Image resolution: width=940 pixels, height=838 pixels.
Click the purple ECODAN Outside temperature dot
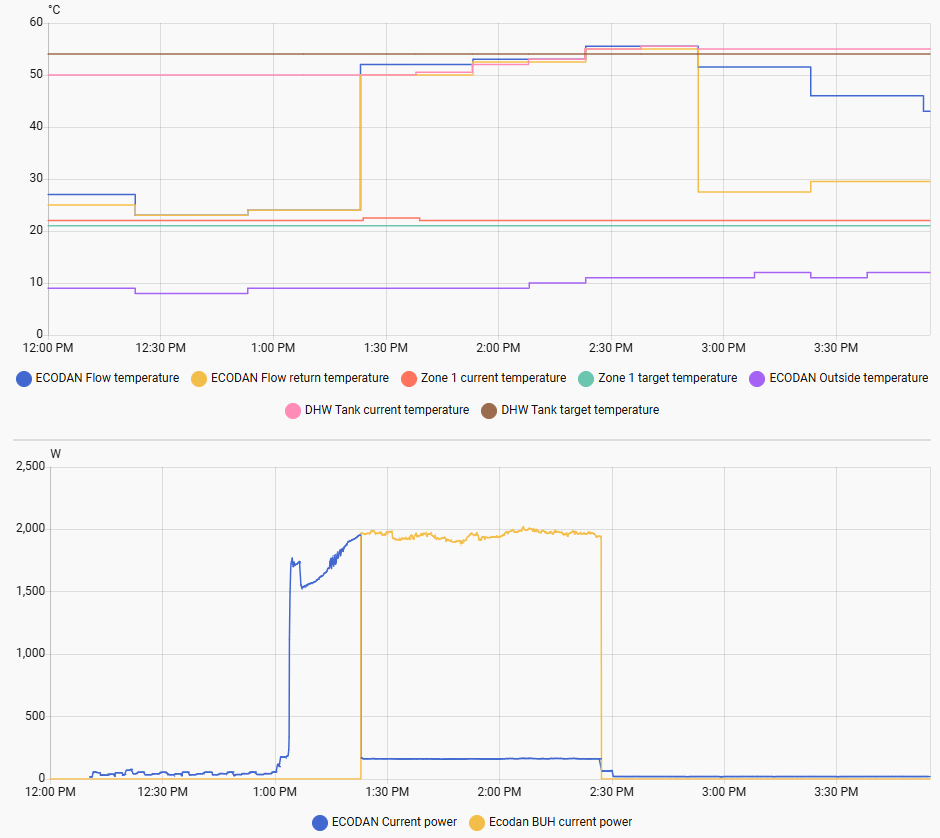coord(757,378)
